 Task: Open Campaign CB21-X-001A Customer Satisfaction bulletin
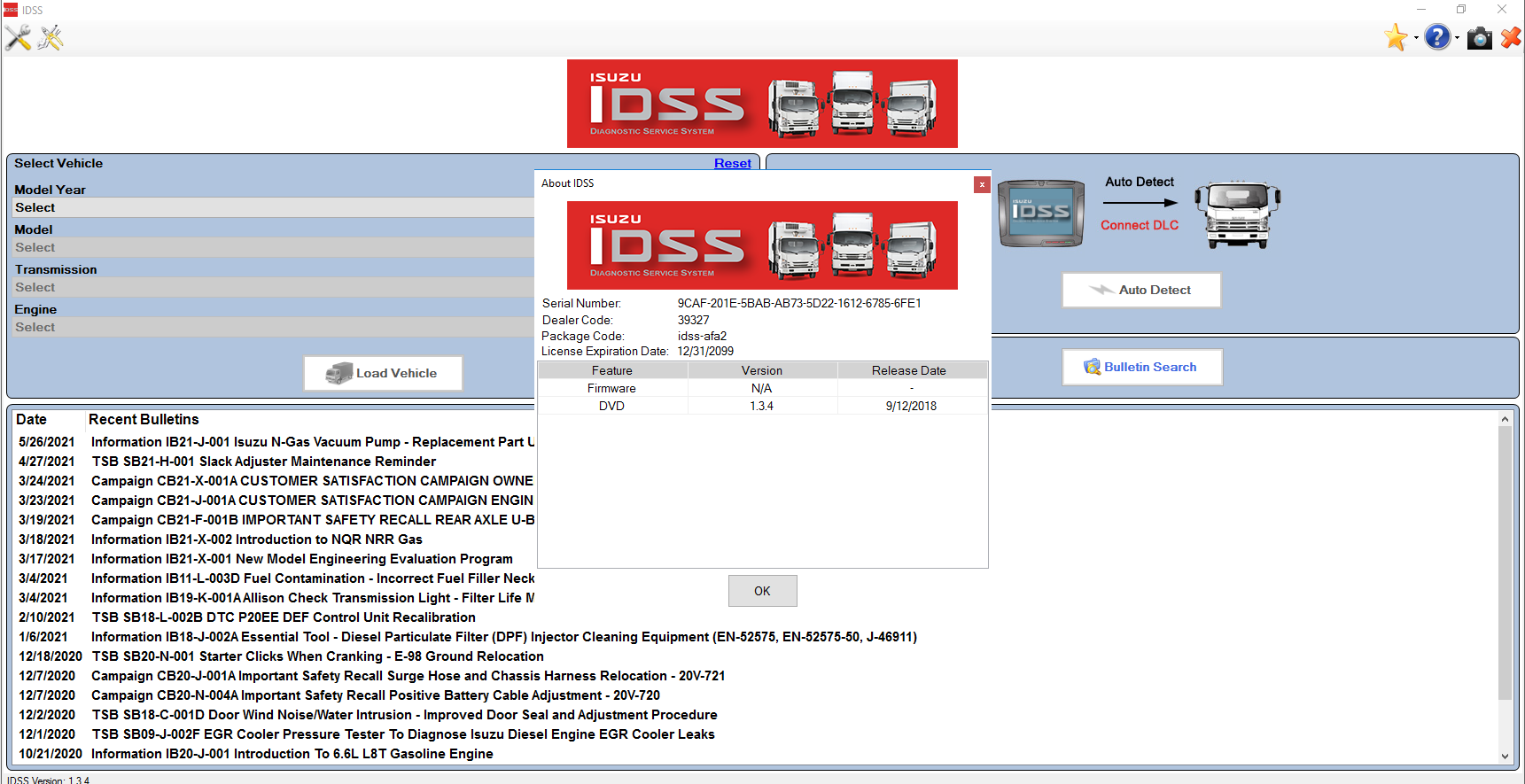click(x=312, y=481)
